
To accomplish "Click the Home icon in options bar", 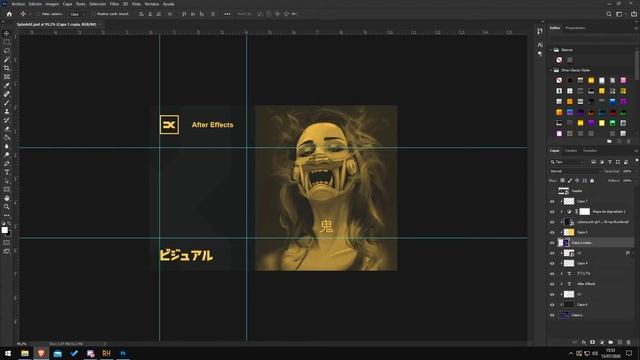I will 9,14.
